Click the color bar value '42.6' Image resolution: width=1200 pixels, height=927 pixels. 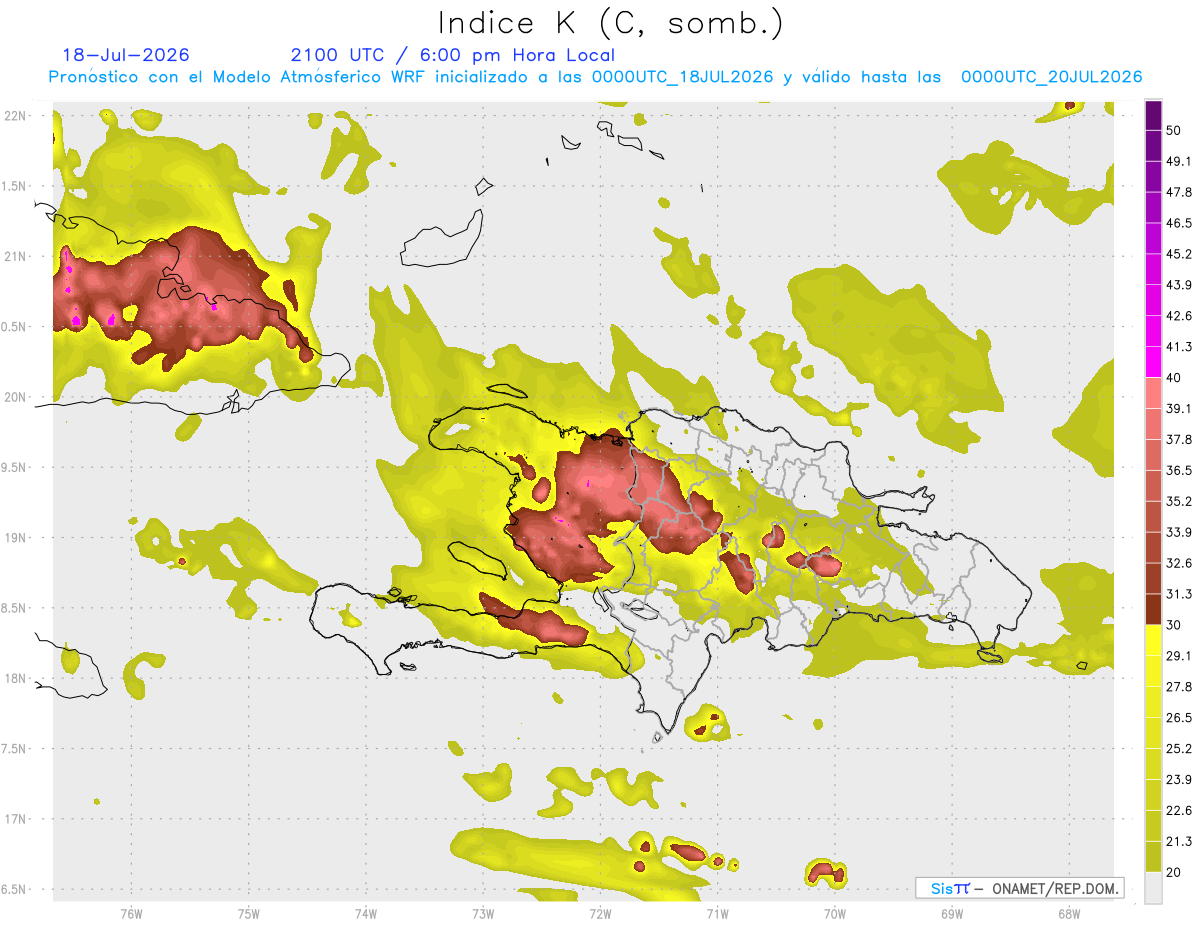click(x=1180, y=317)
